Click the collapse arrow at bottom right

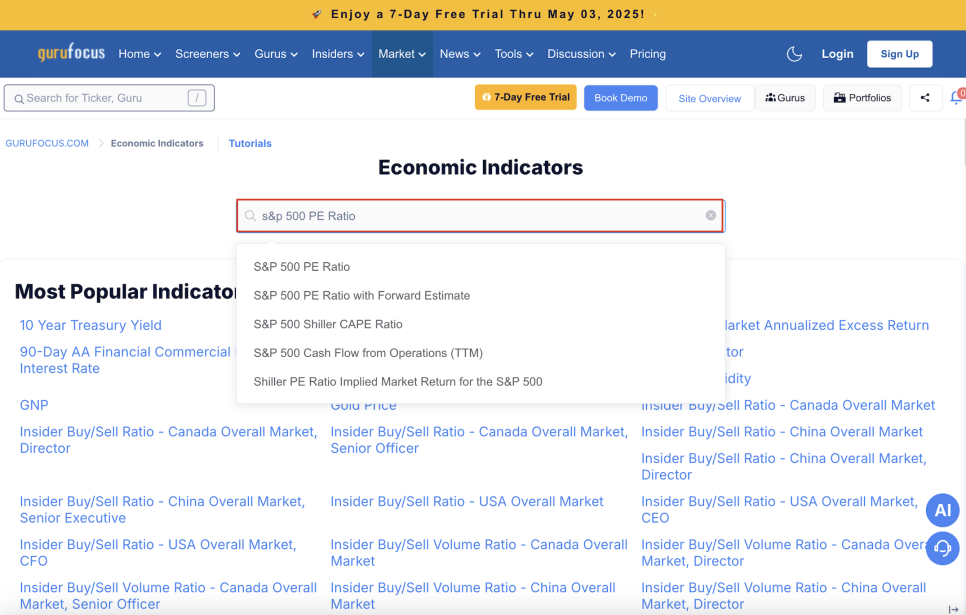[953, 609]
